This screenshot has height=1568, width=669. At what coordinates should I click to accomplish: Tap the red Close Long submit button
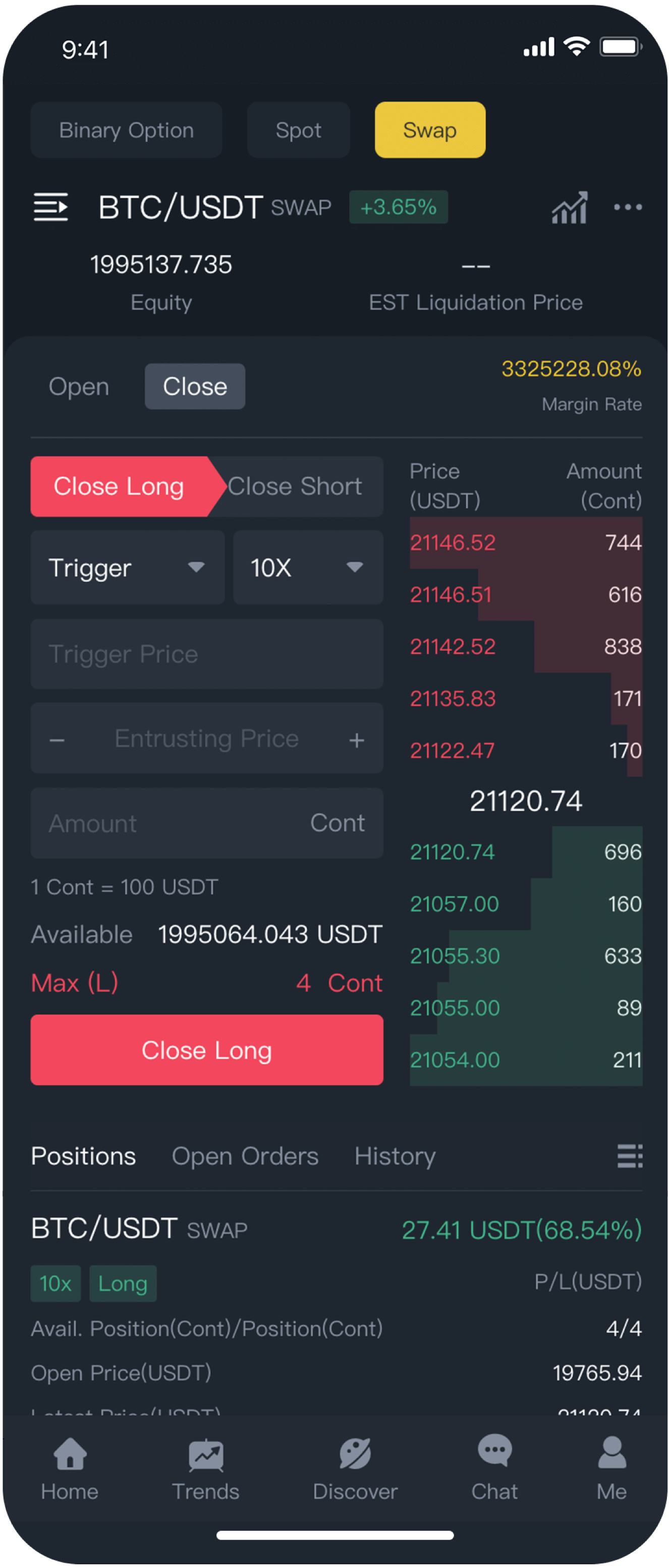click(x=207, y=1049)
